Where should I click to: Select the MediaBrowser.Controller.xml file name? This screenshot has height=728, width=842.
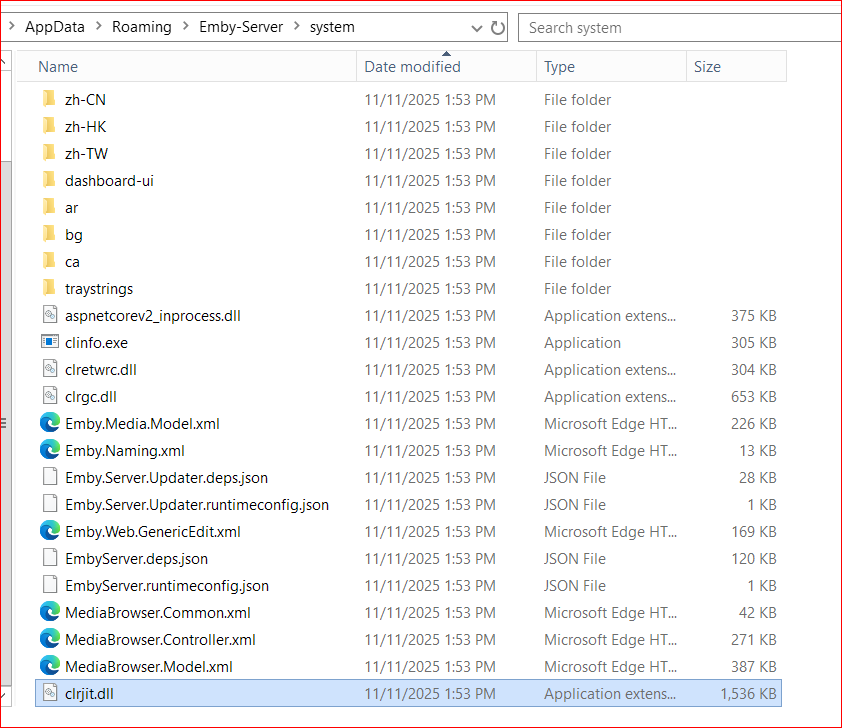pos(161,640)
